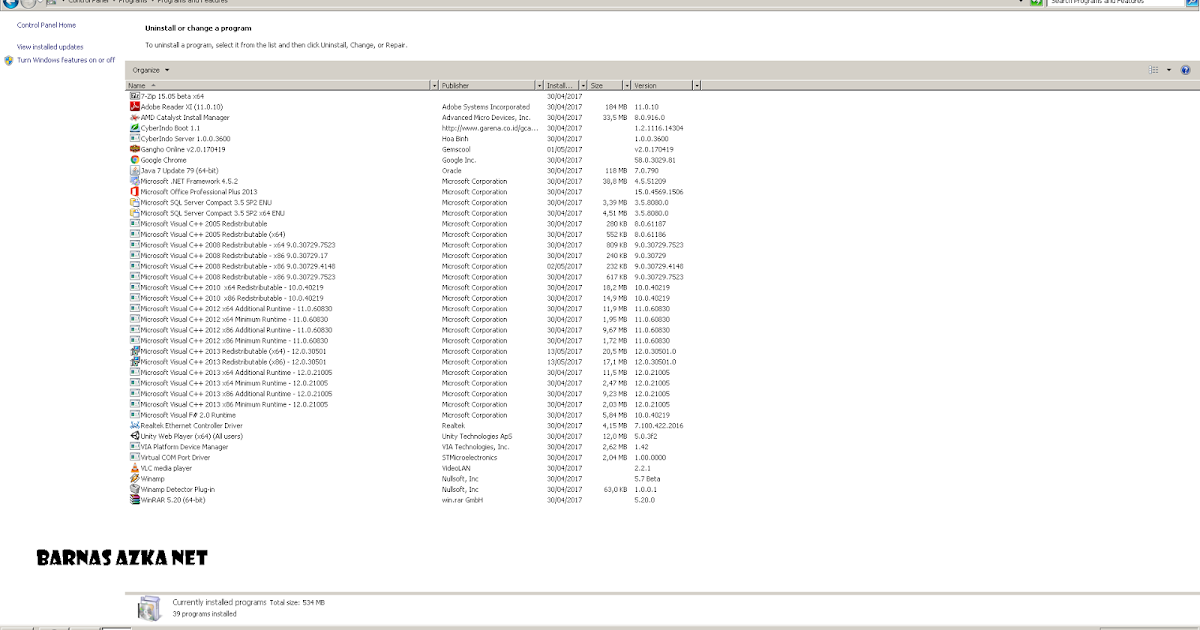This screenshot has height=630, width=1200.
Task: Click the publisher VideoLAN
Action: (x=456, y=468)
